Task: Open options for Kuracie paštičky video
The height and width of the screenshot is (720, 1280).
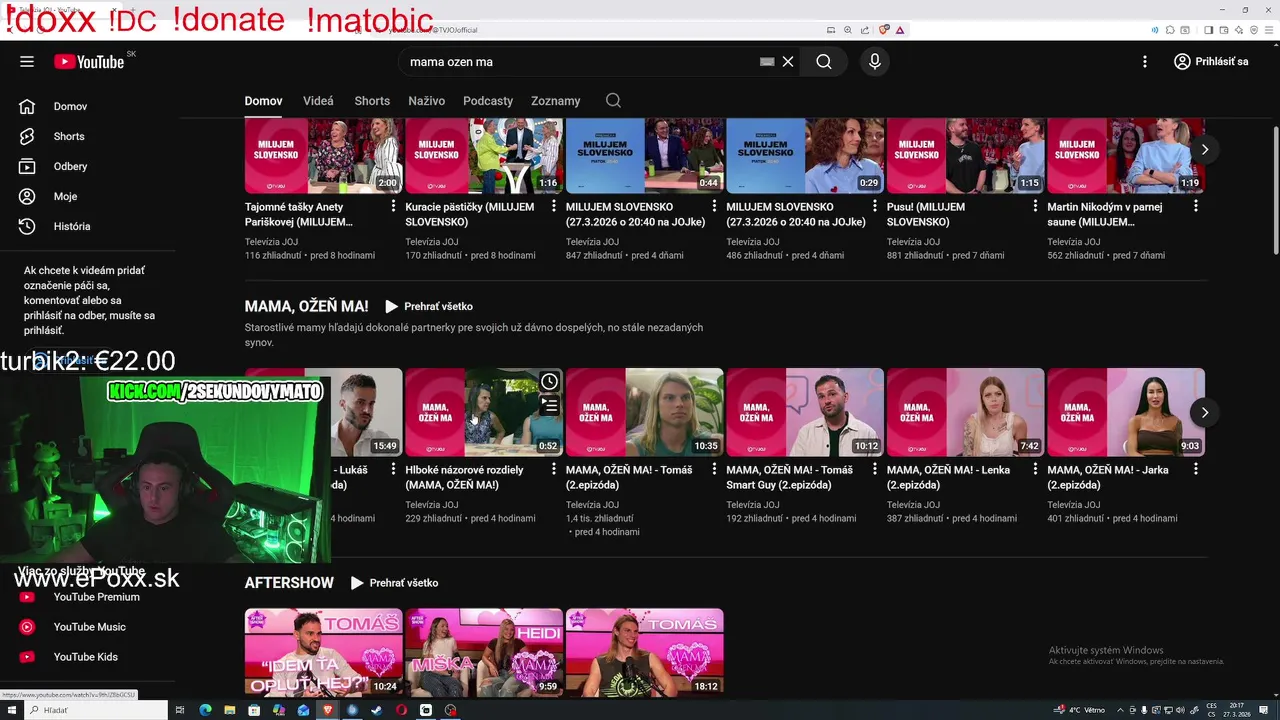Action: [553, 206]
